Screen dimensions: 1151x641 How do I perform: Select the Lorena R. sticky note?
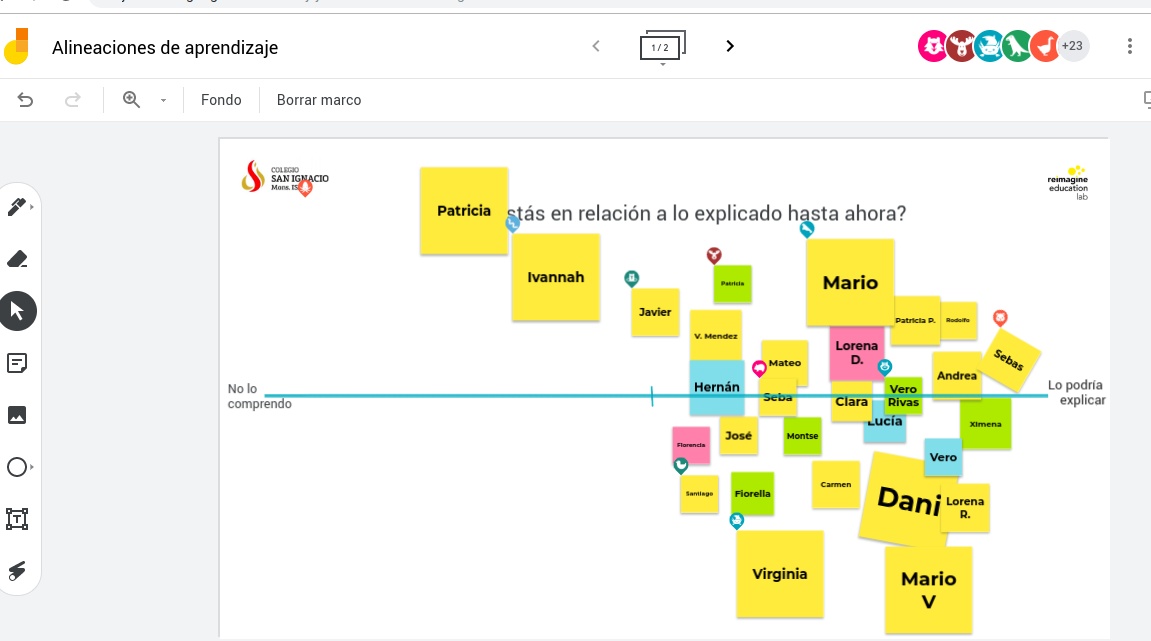965,507
